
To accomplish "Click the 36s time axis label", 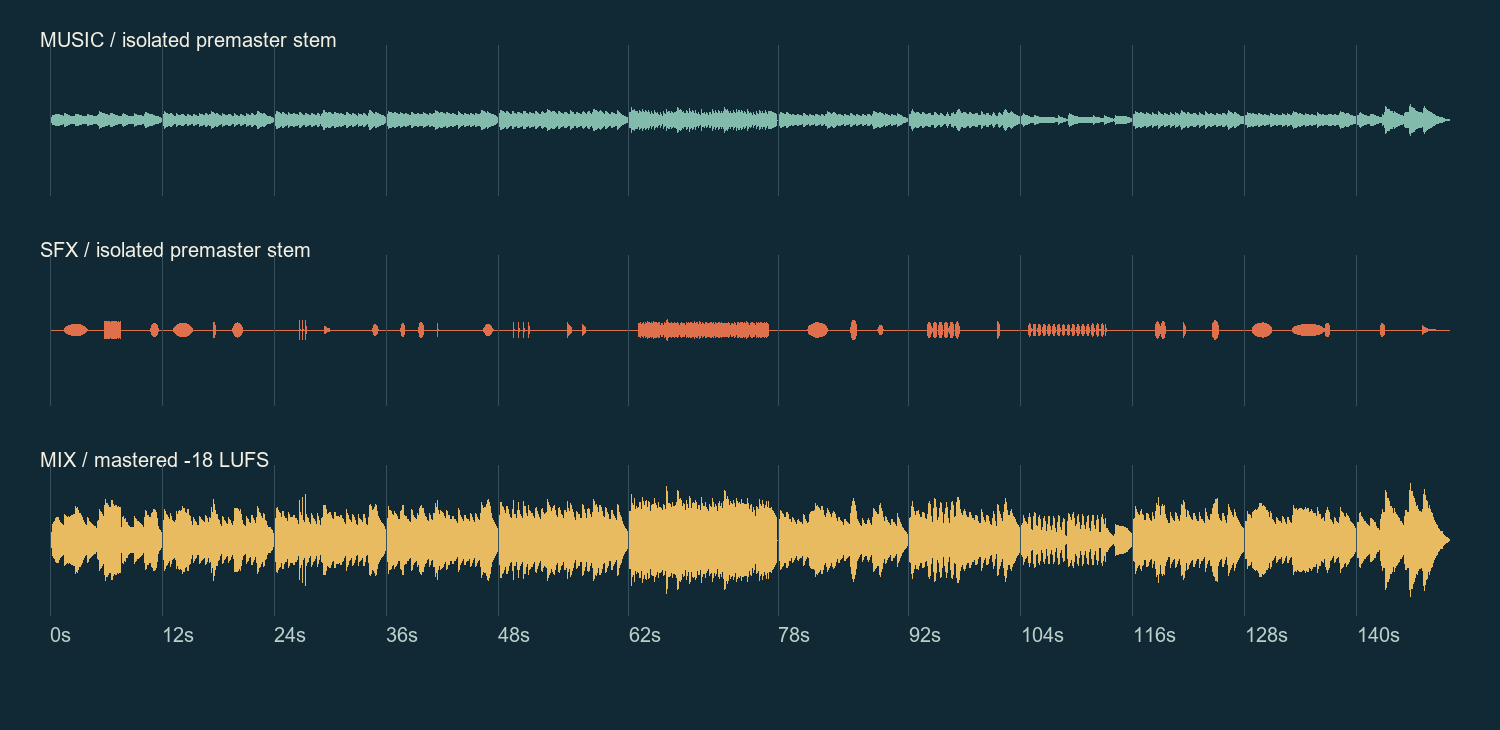I will pyautogui.click(x=402, y=635).
